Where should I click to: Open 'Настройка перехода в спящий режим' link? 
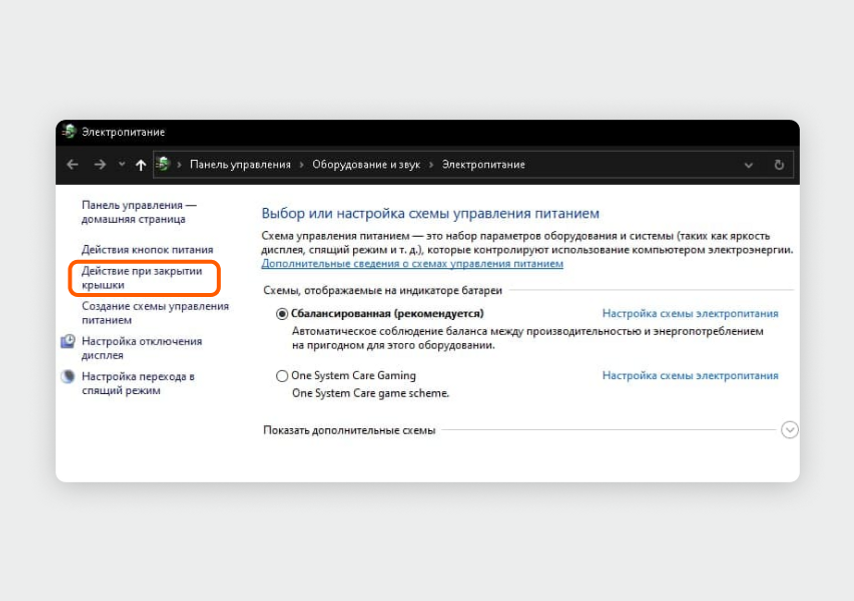point(138,383)
